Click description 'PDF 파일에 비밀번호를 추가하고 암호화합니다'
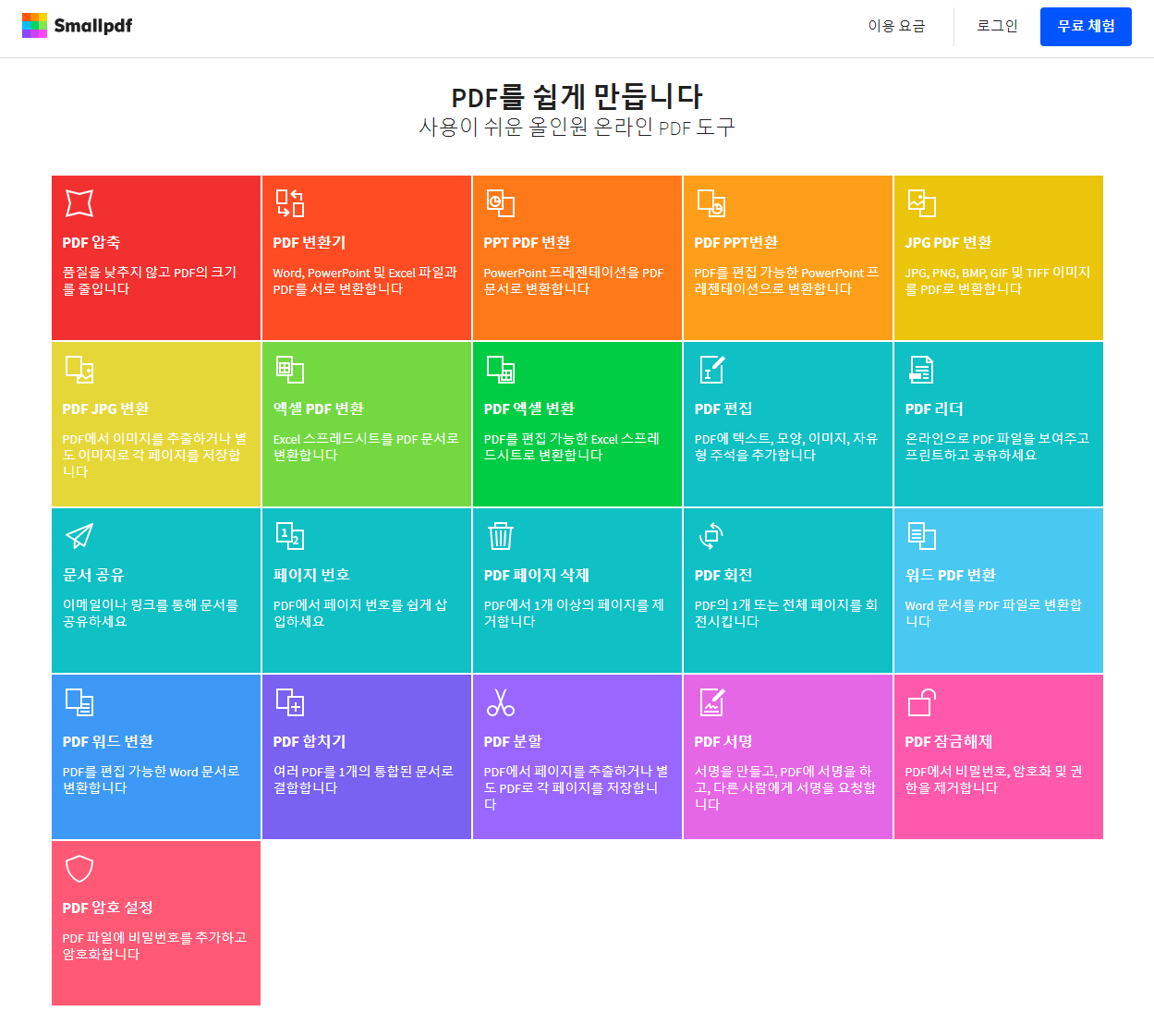The height and width of the screenshot is (1036, 1154). click(x=154, y=945)
